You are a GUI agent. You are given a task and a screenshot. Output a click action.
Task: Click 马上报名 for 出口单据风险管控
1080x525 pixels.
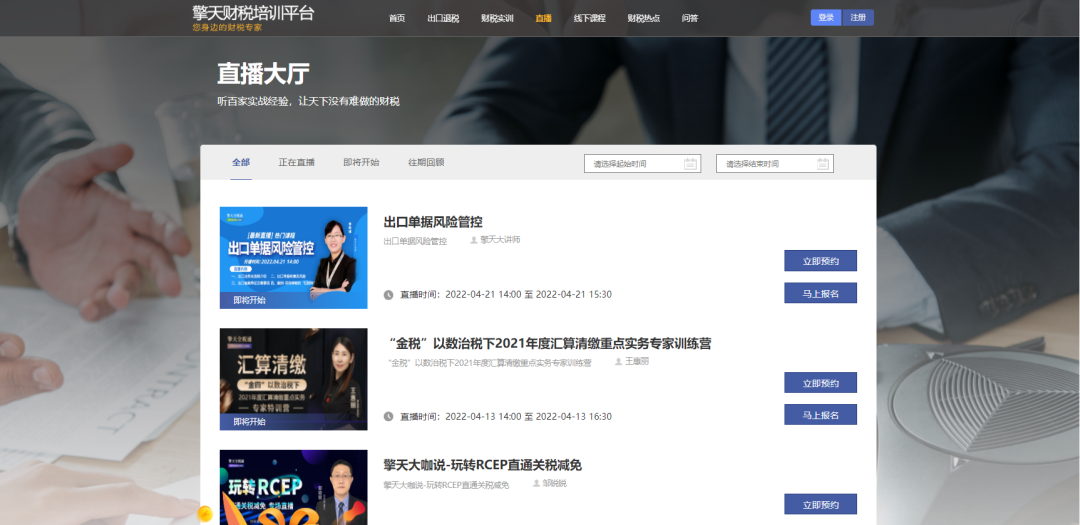click(x=820, y=293)
